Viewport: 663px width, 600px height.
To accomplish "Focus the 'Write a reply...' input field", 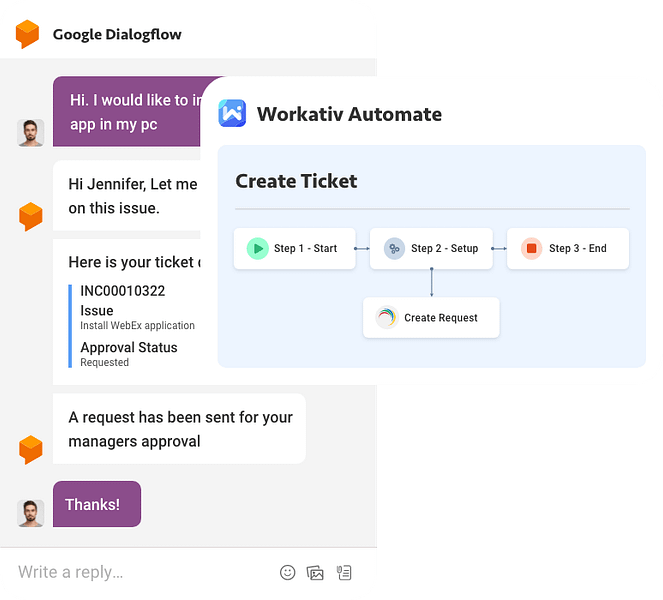I will pyautogui.click(x=144, y=573).
